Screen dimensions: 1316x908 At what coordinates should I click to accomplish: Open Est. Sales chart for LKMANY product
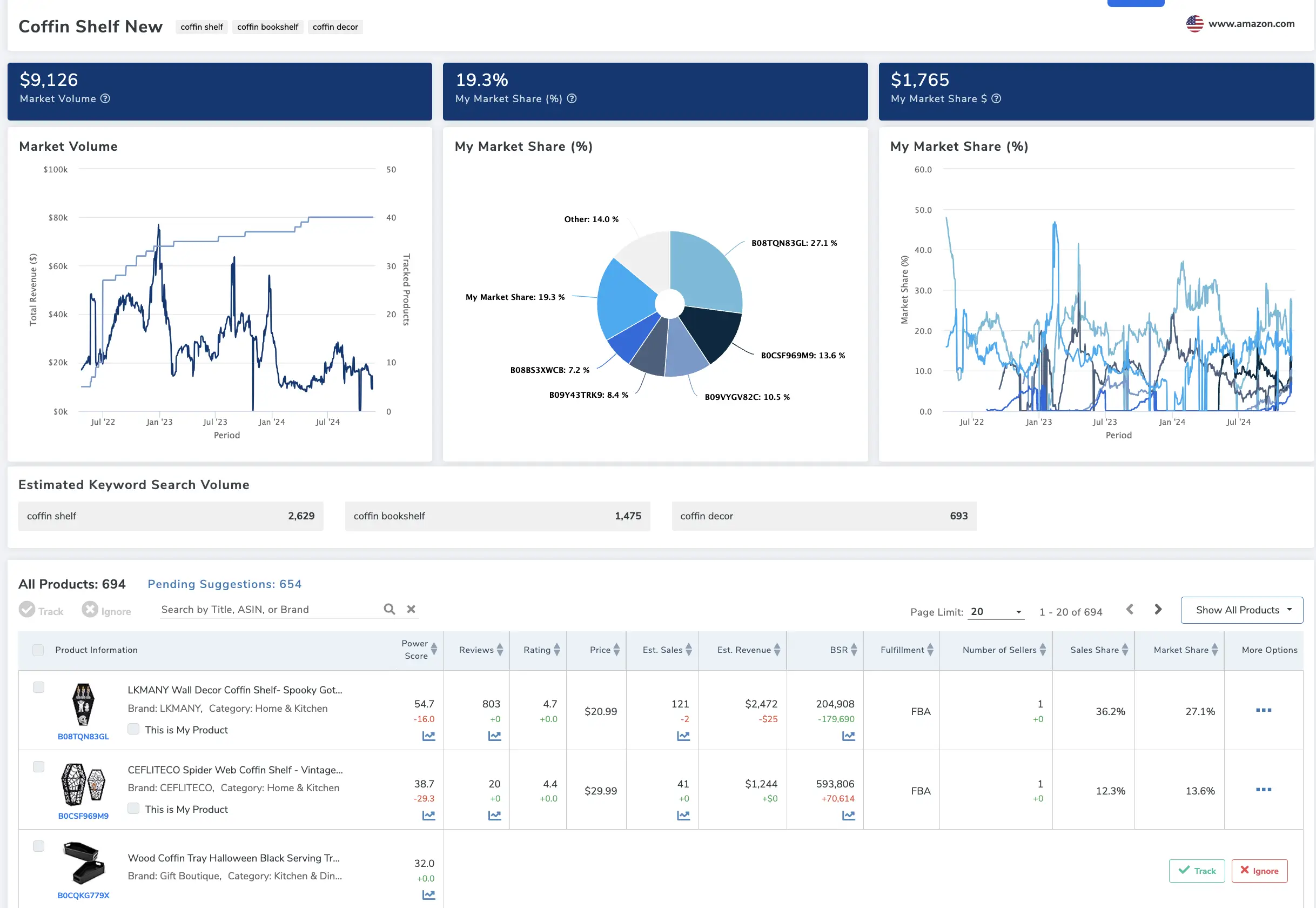click(x=683, y=736)
